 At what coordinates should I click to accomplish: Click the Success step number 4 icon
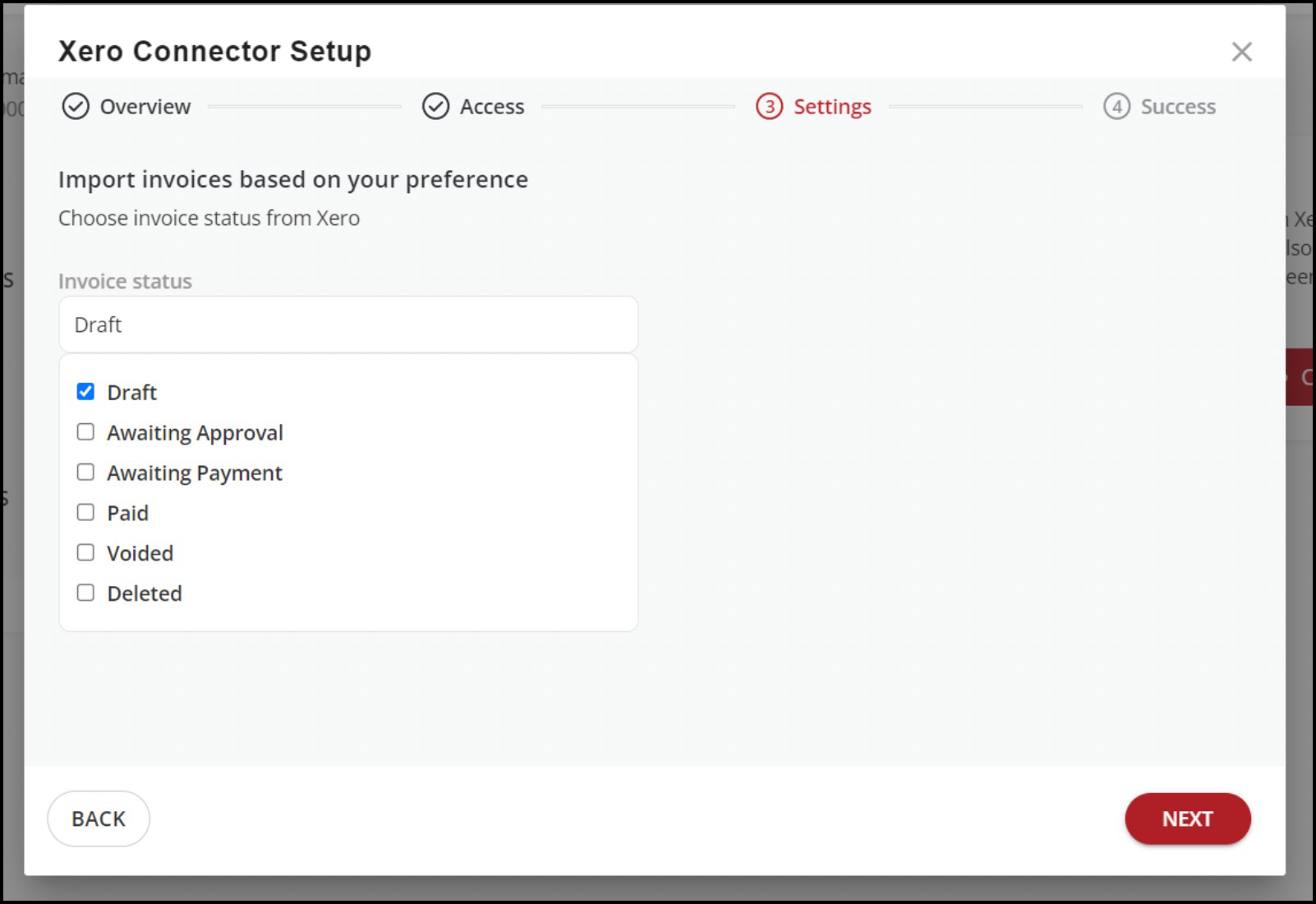(x=1116, y=107)
